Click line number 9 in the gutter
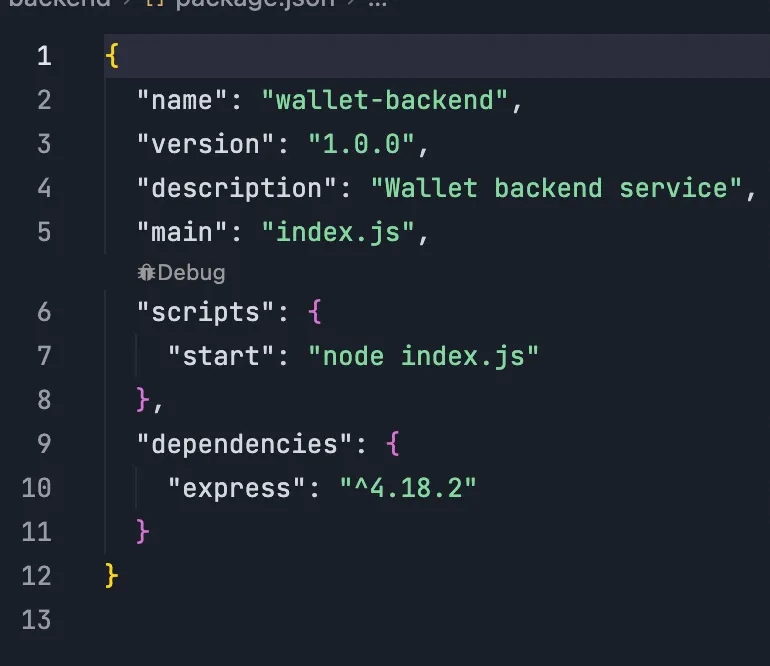770x666 pixels. pyautogui.click(x=43, y=443)
